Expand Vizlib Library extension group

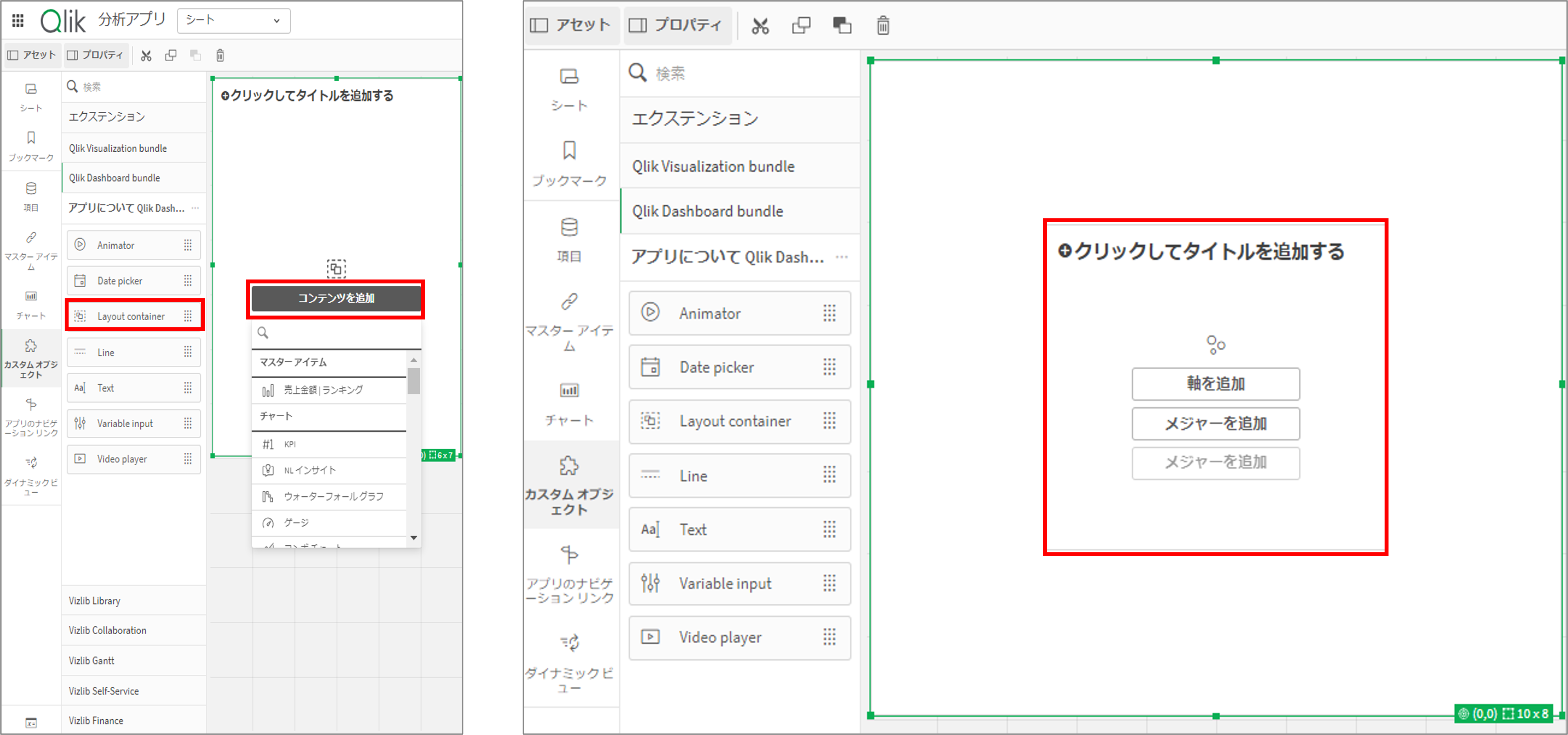click(134, 601)
